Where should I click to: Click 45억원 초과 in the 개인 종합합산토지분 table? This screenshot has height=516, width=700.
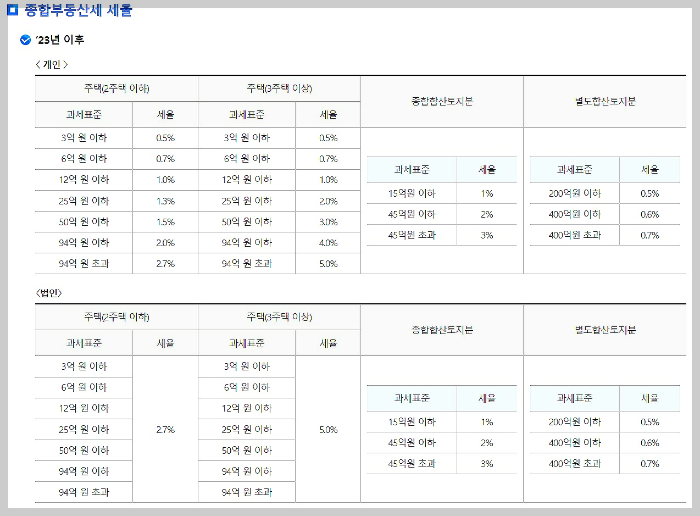coord(412,235)
